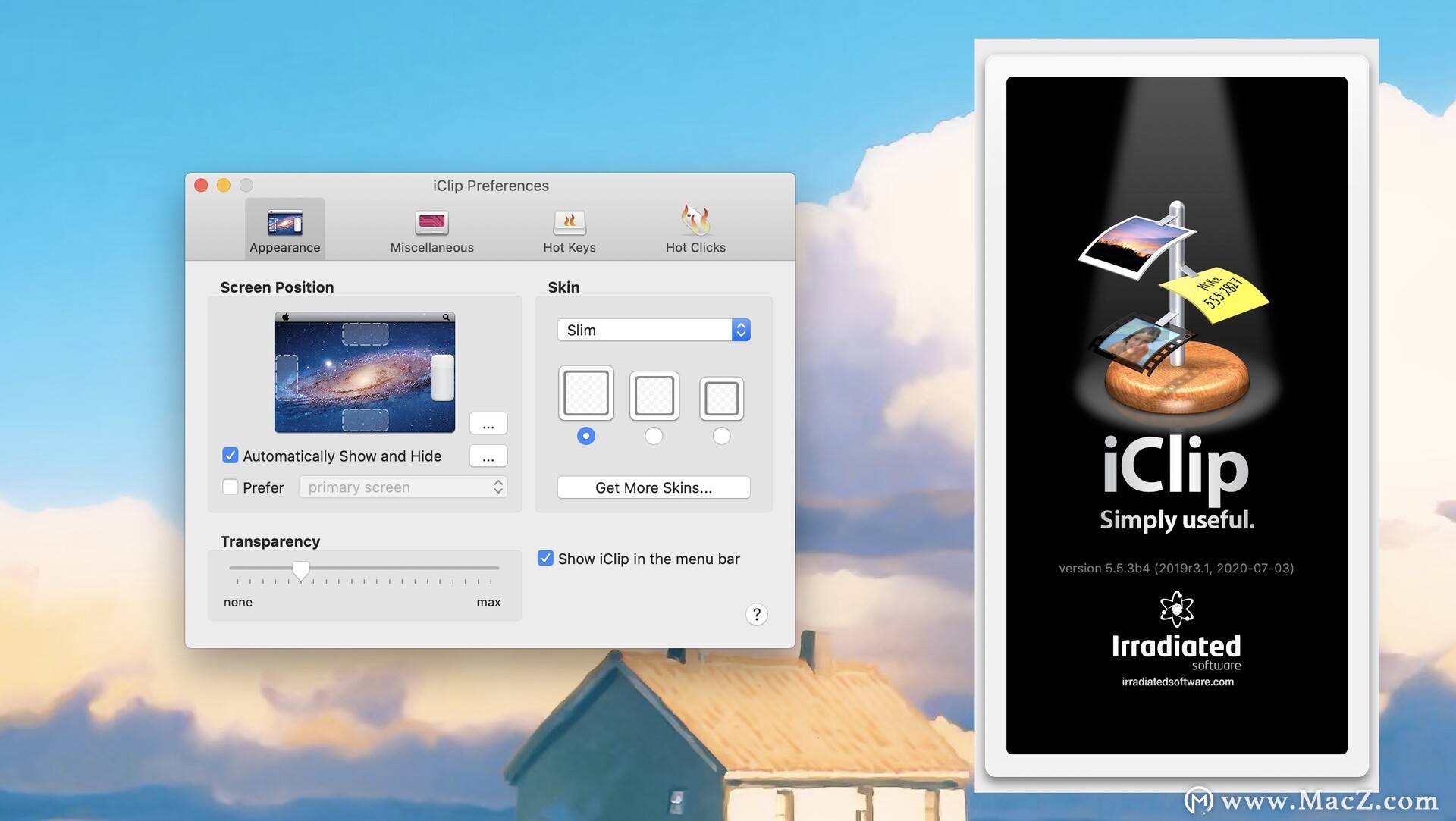The image size is (1456, 821).
Task: Select the Hot Keys tab
Action: click(569, 228)
